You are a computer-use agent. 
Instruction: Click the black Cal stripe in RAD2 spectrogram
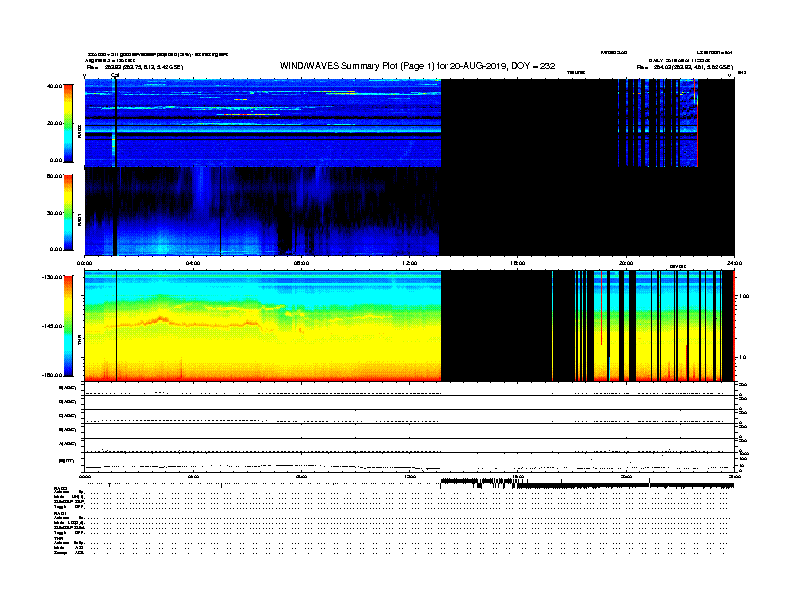tap(116, 123)
